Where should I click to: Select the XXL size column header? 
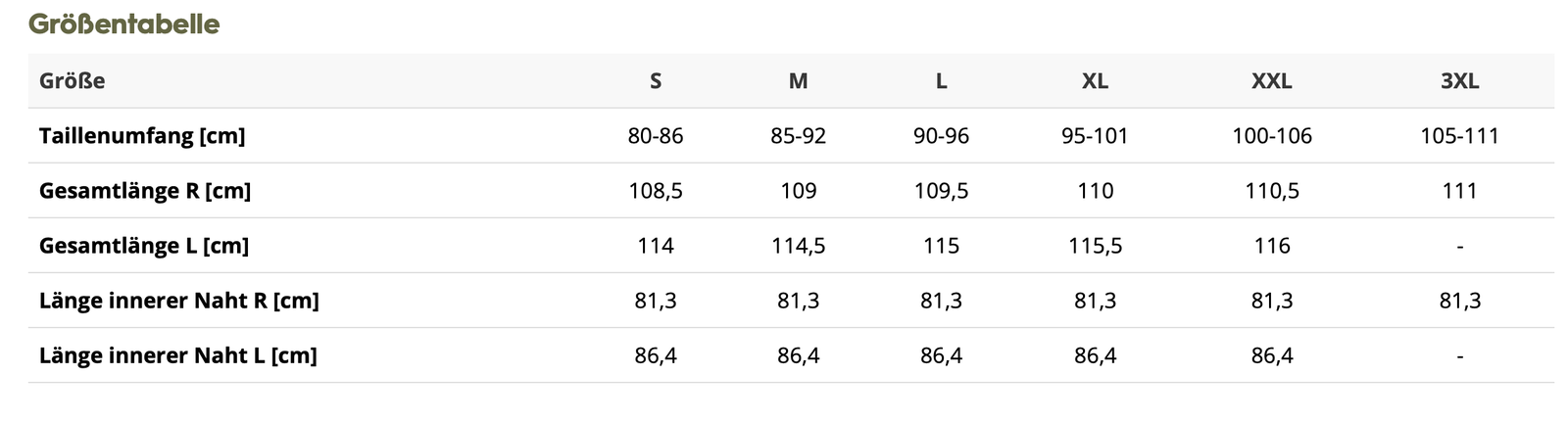click(x=1272, y=80)
